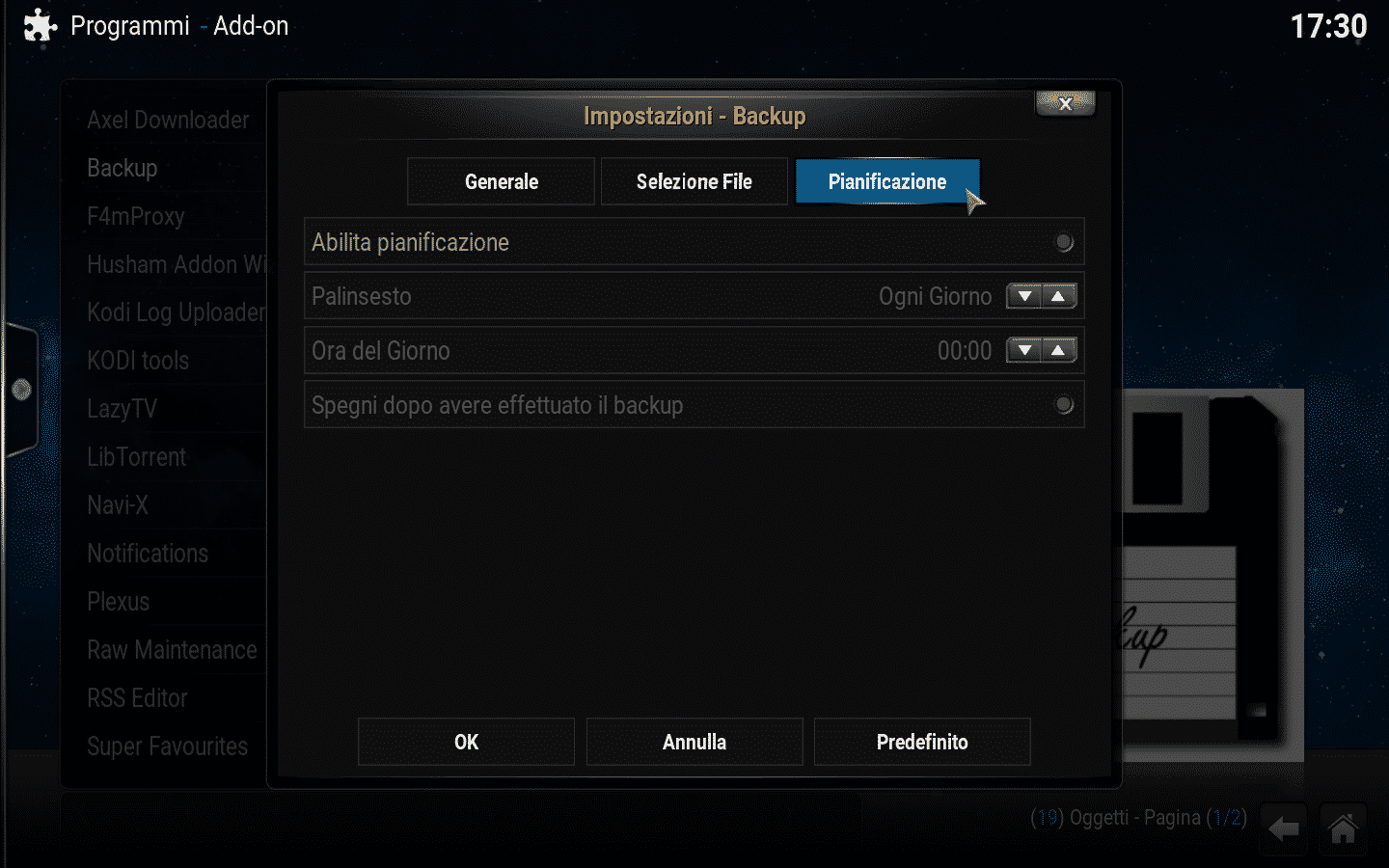Click the 00:00 time value
The image size is (1389, 868).
click(x=965, y=351)
